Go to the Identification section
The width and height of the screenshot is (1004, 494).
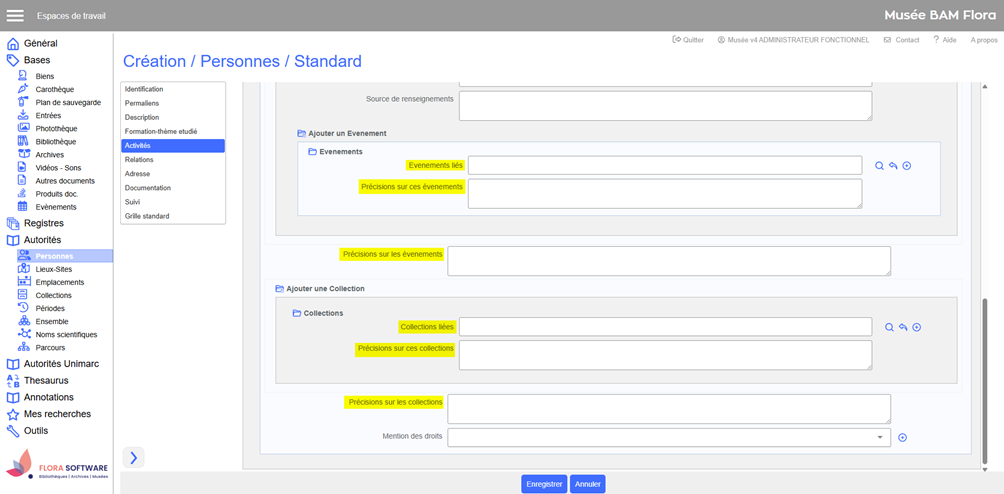click(x=144, y=89)
